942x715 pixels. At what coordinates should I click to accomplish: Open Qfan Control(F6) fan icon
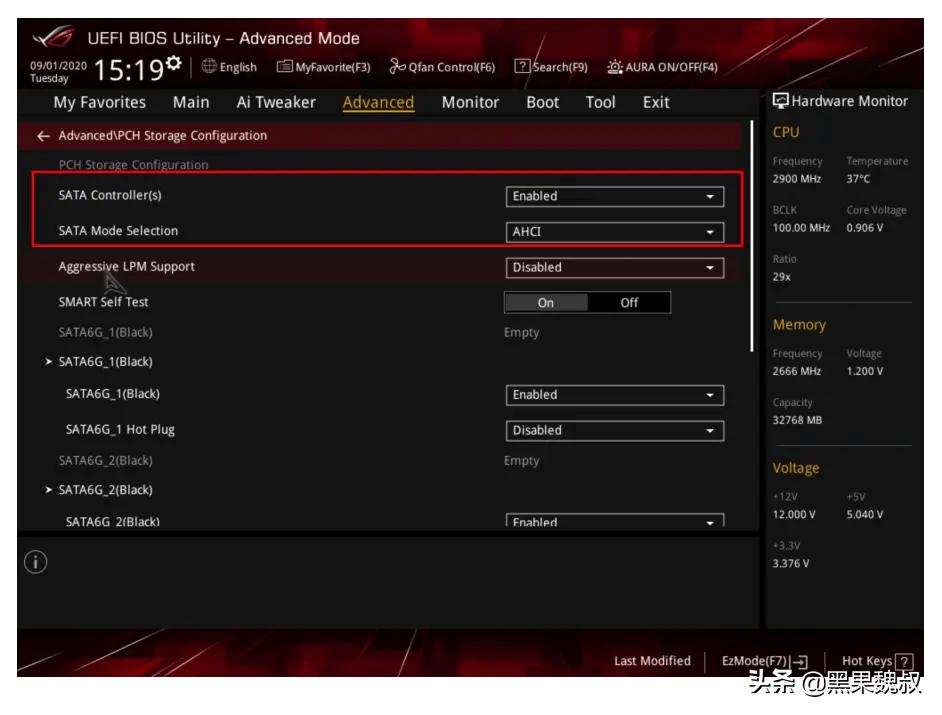(x=397, y=66)
